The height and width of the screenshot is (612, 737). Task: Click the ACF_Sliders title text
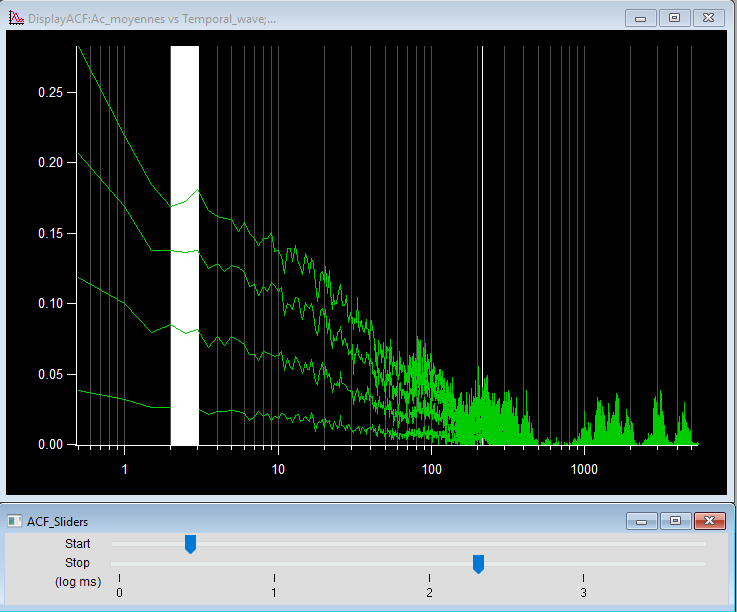tap(57, 522)
